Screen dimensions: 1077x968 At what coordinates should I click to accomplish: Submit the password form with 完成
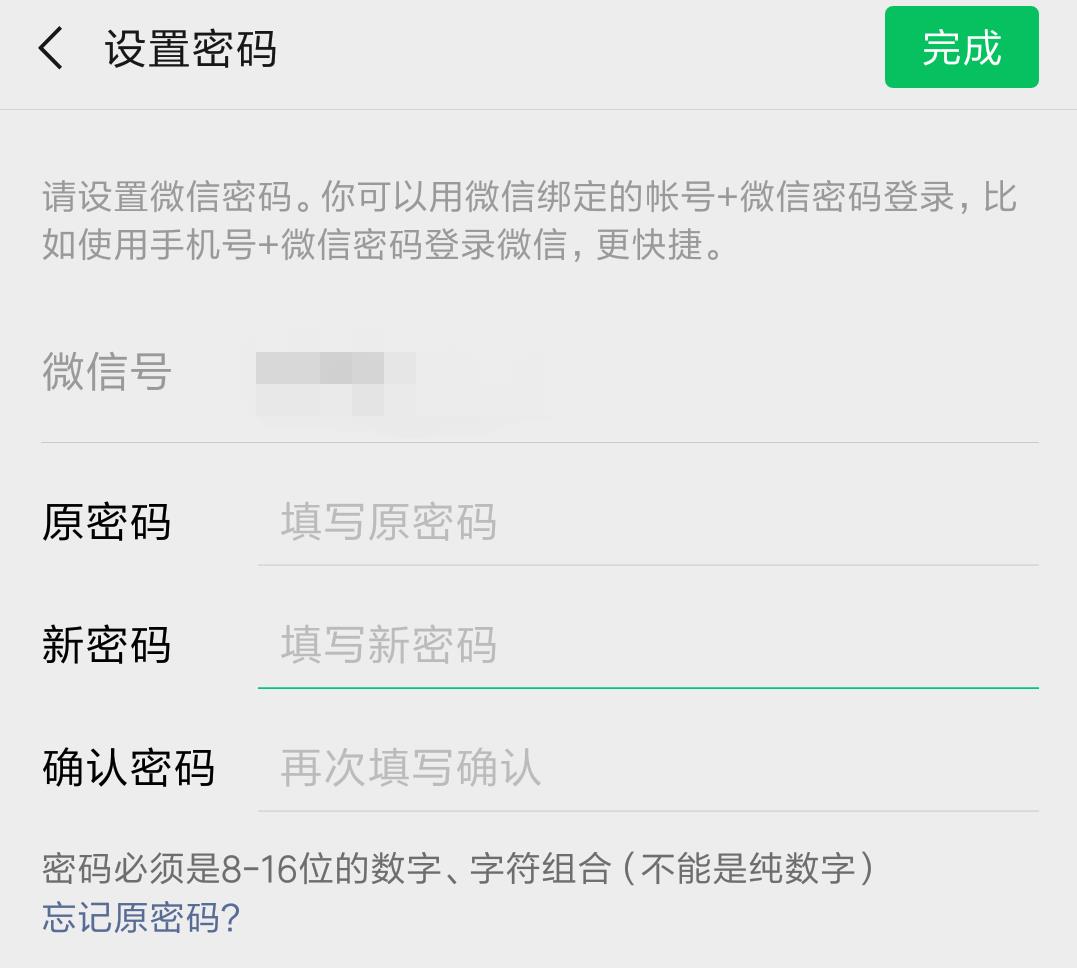click(x=961, y=47)
